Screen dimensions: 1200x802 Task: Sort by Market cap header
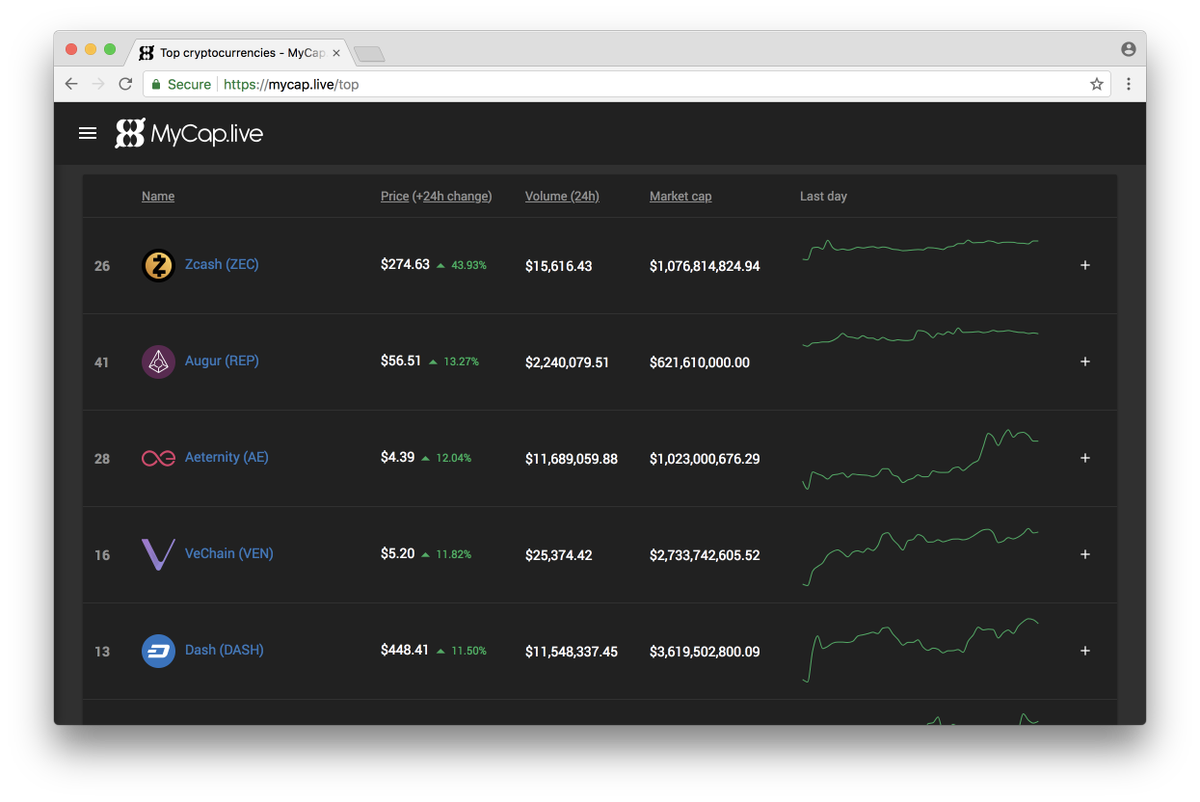pyautogui.click(x=681, y=196)
